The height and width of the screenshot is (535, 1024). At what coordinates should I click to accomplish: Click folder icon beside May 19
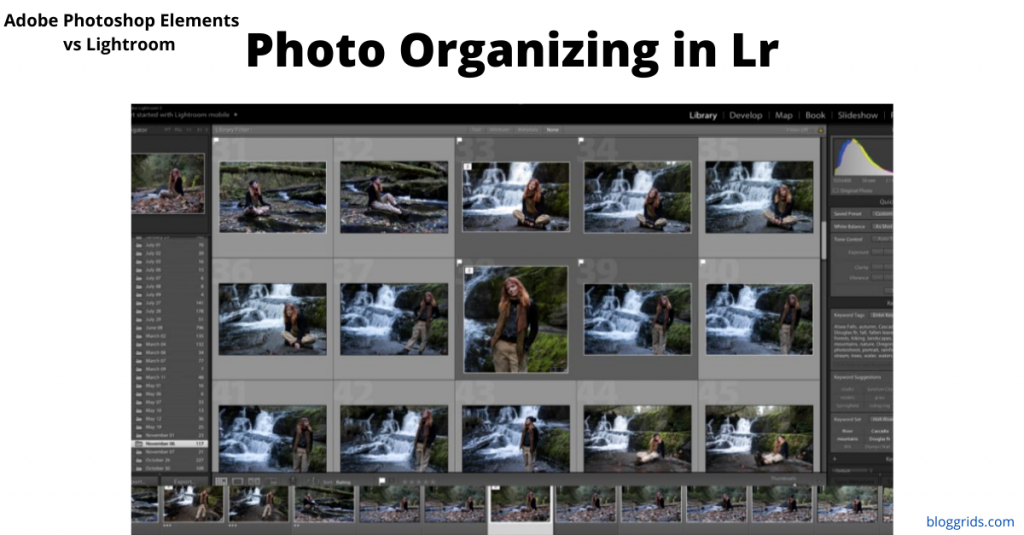point(138,427)
